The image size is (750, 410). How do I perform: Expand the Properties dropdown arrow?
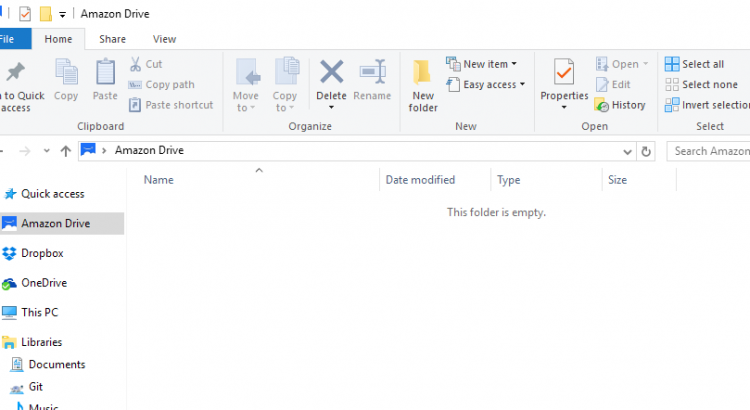tap(564, 107)
